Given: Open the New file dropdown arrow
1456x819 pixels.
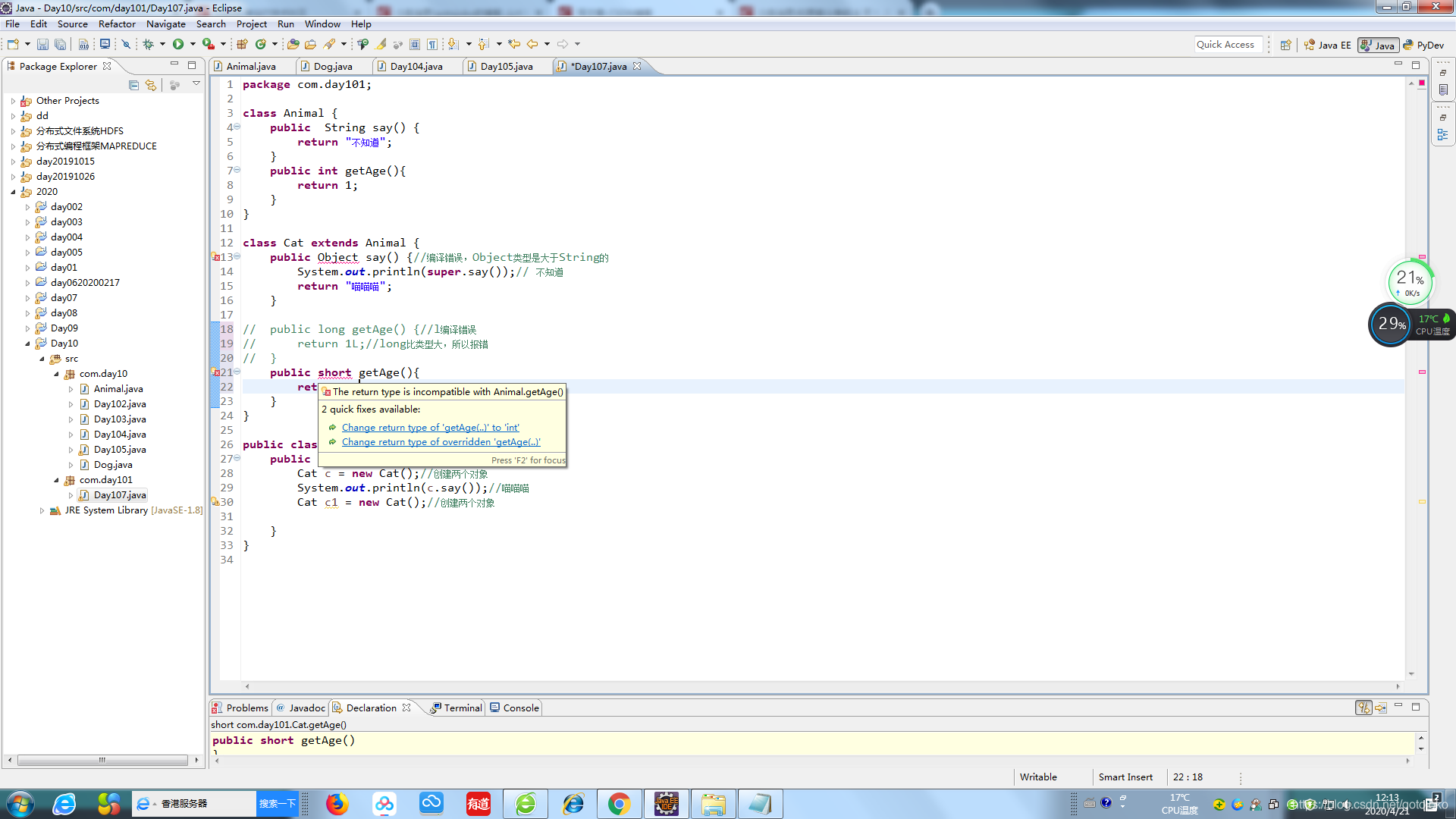Looking at the screenshot, I should point(27,45).
